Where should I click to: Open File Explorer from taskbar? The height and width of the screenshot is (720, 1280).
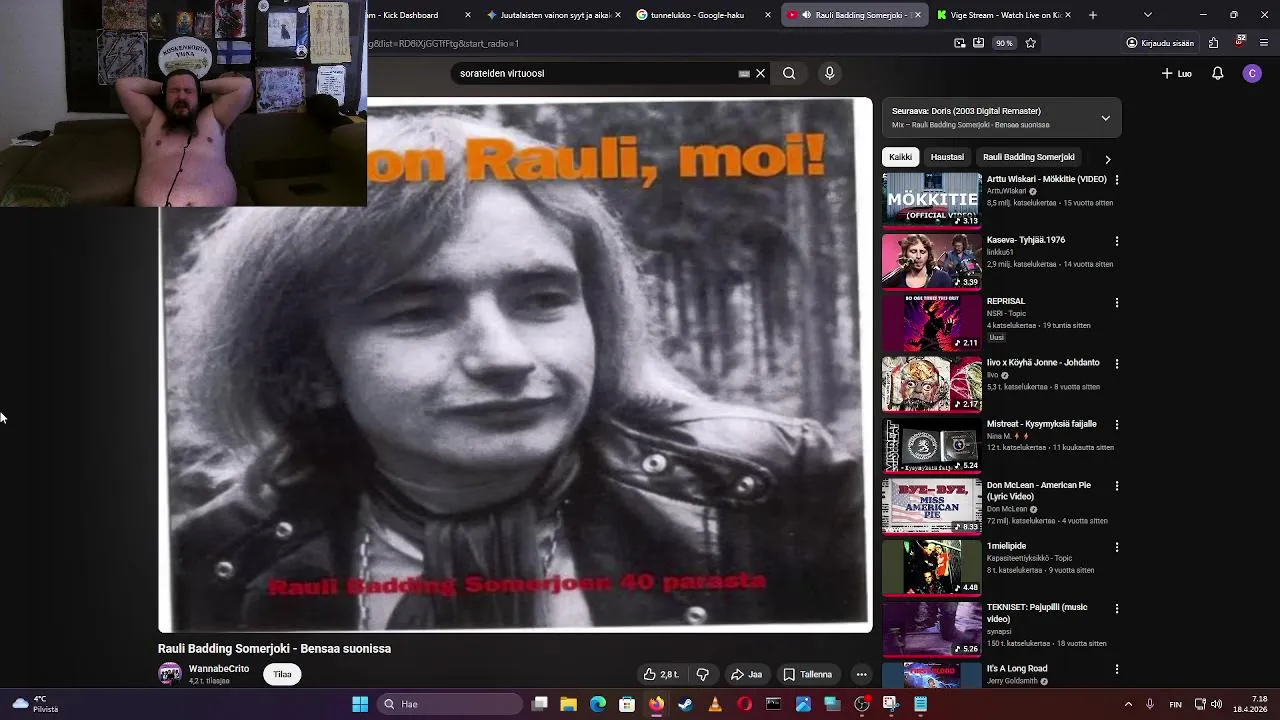tap(568, 704)
